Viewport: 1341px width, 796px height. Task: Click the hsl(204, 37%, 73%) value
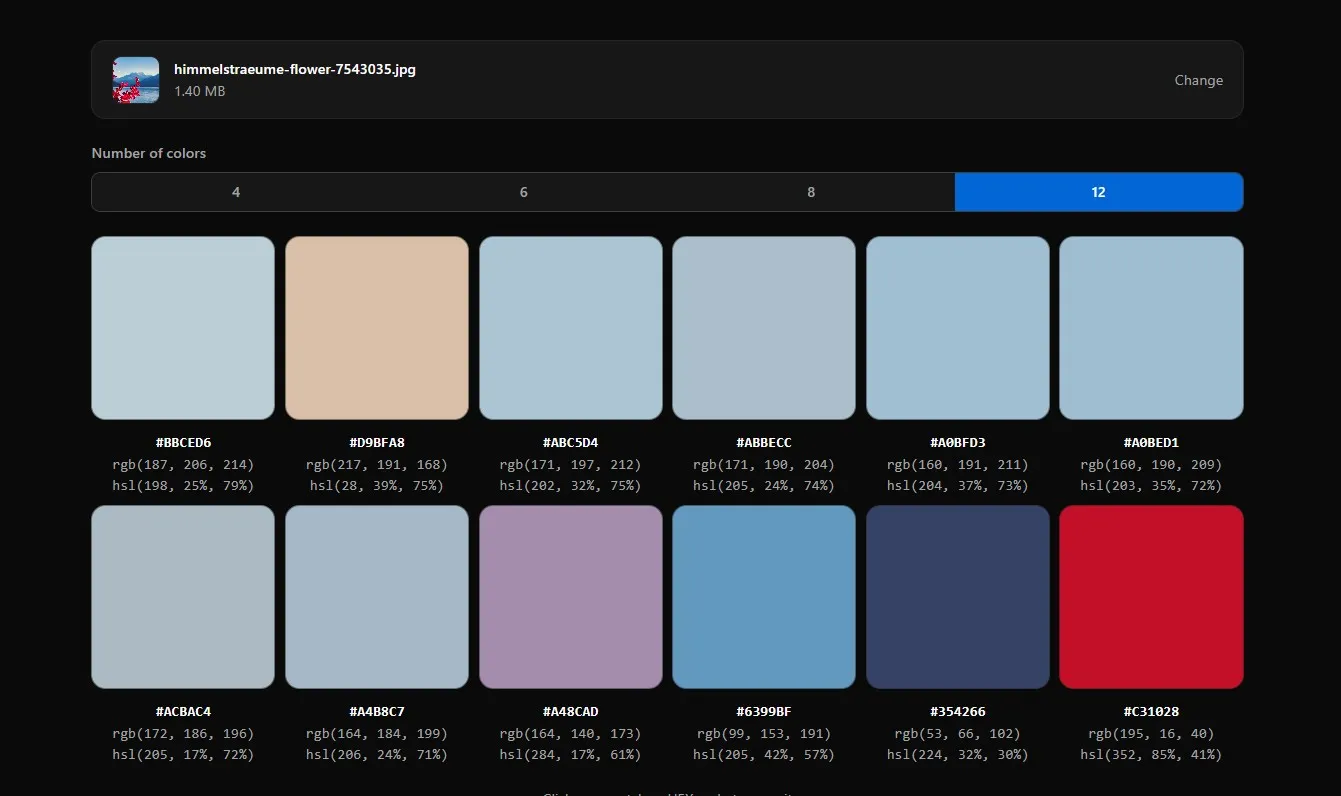(x=958, y=486)
